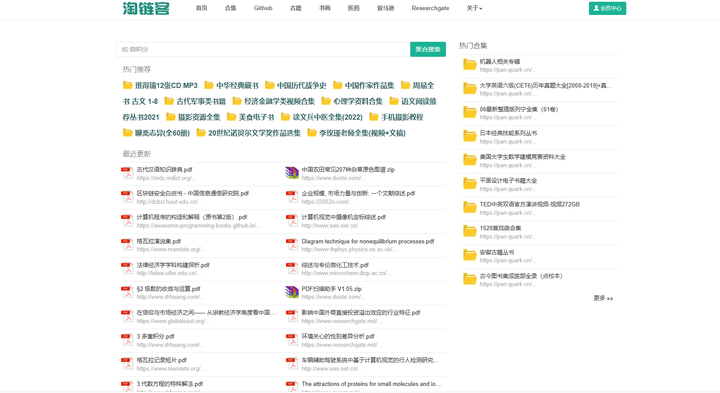This screenshot has height=393, width=720.
Task: Go to the 首页 nav item
Action: click(x=201, y=8)
